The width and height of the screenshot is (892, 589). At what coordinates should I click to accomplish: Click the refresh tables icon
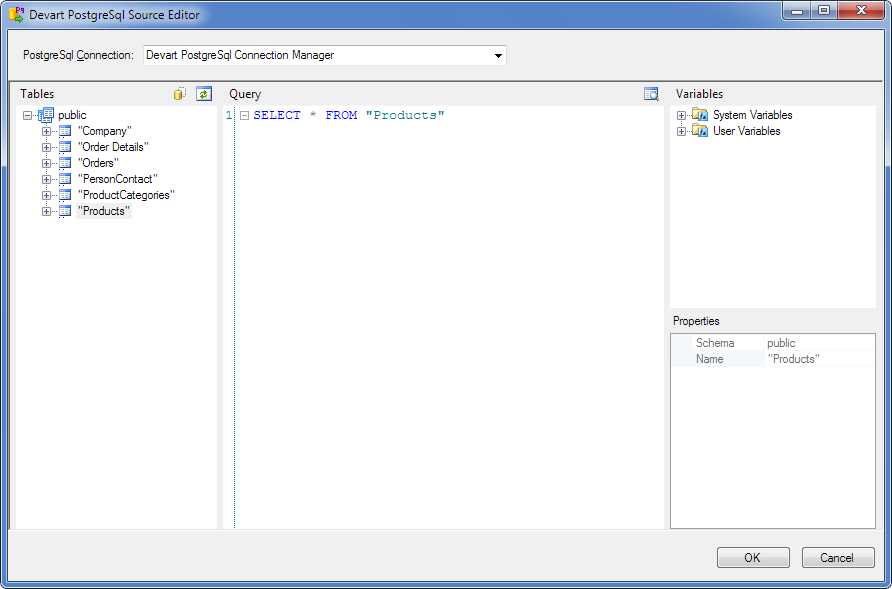204,94
